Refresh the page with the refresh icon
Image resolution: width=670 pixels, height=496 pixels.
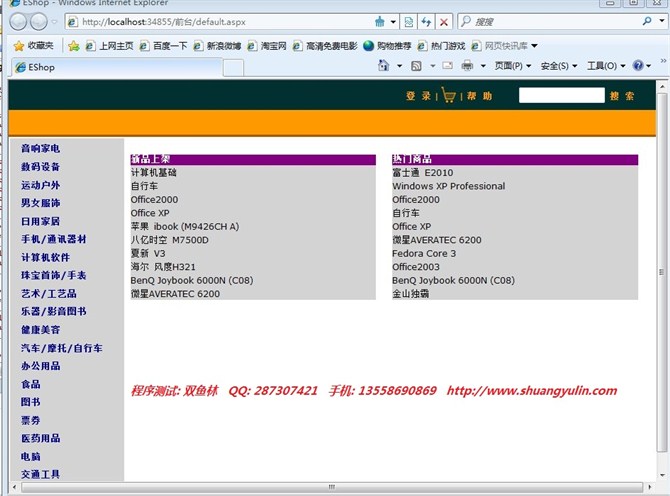pyautogui.click(x=426, y=22)
